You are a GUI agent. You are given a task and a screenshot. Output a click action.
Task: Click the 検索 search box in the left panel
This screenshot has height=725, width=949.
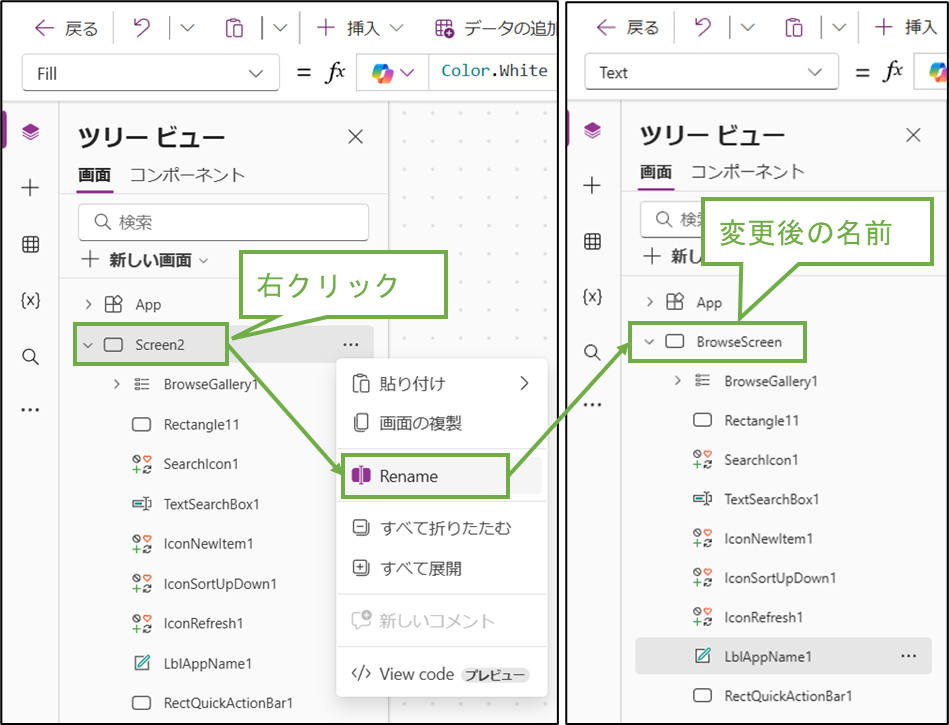(223, 222)
